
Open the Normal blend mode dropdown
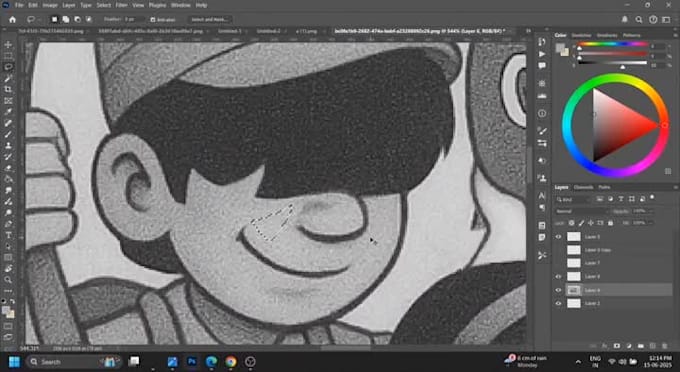(x=582, y=211)
